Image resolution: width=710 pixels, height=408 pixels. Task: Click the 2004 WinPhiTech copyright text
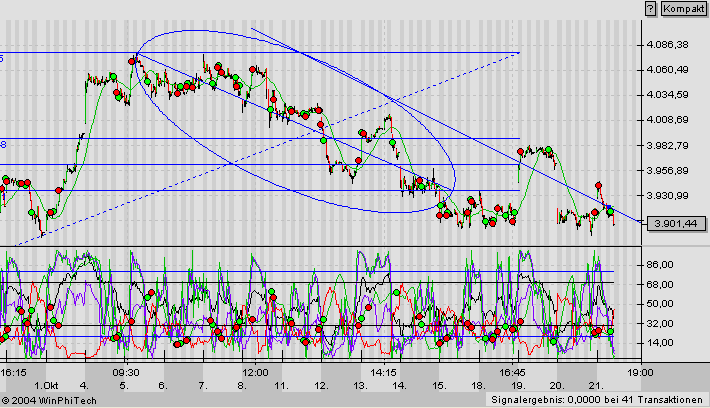pos(49,400)
